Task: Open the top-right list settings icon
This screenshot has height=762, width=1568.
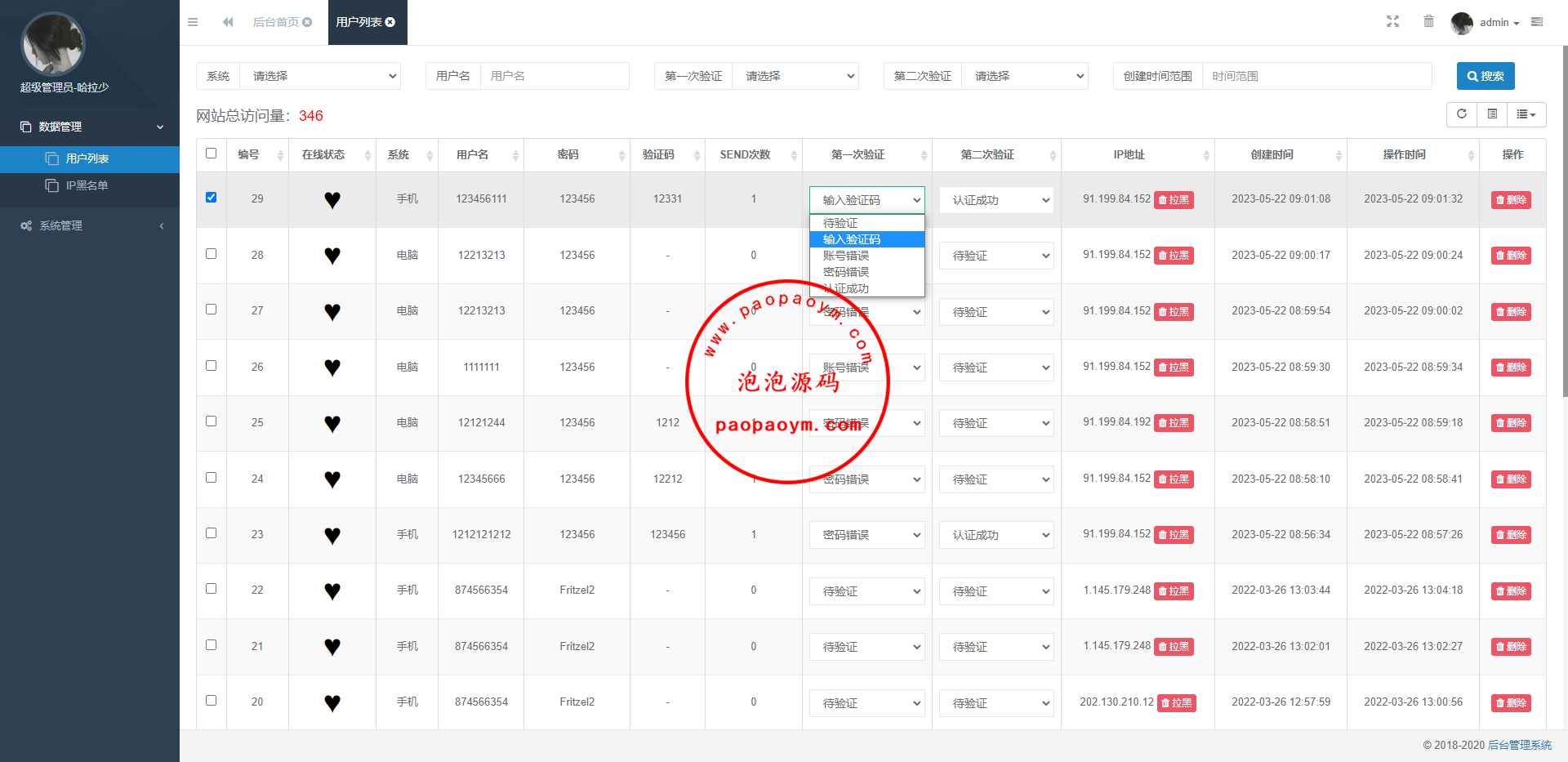Action: click(x=1537, y=22)
